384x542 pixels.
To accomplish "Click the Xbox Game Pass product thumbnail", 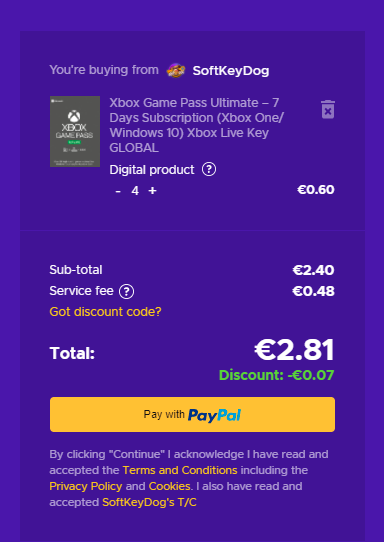I will (x=75, y=131).
